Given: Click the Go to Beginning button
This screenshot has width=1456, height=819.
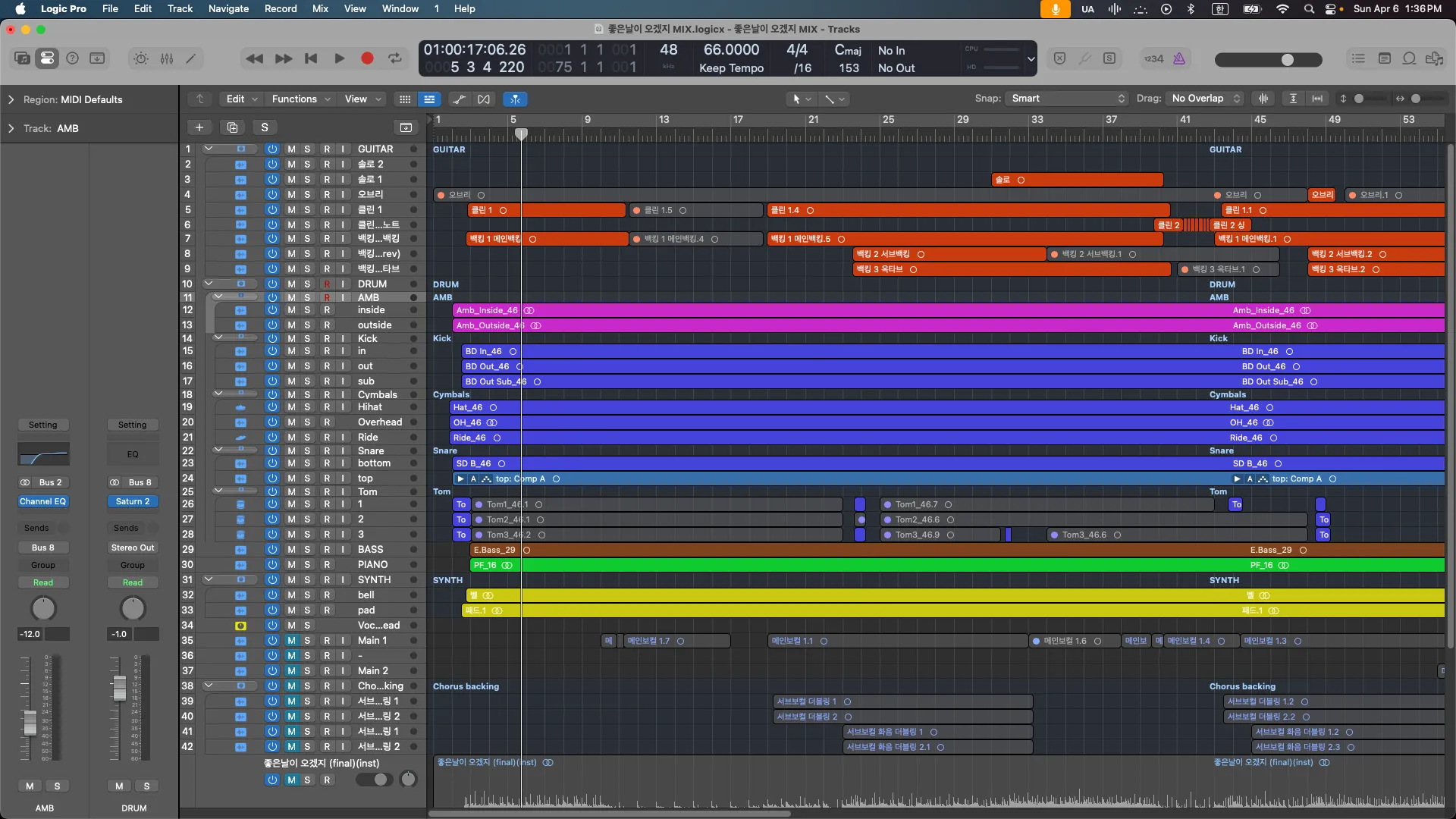Looking at the screenshot, I should [x=311, y=58].
